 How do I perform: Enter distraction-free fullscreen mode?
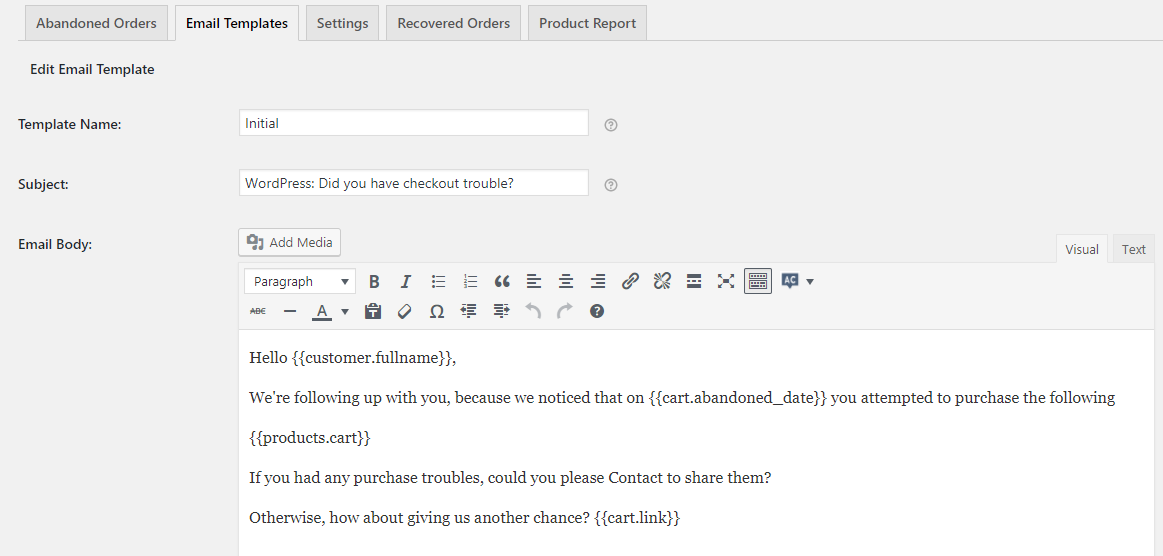726,282
